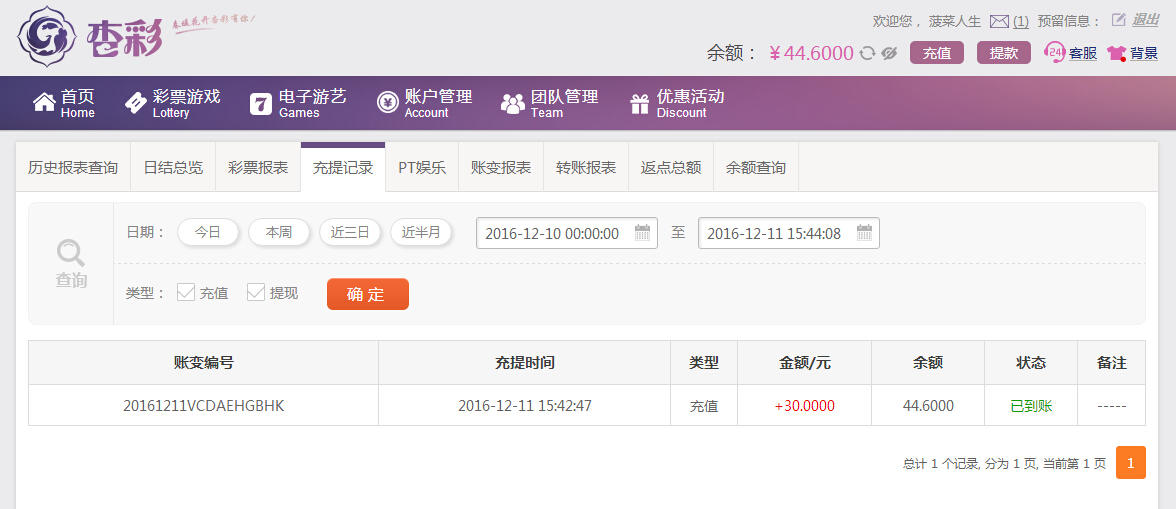Click start date field 2016-12-10 00:00:00
The width and height of the screenshot is (1176, 509).
tap(567, 233)
